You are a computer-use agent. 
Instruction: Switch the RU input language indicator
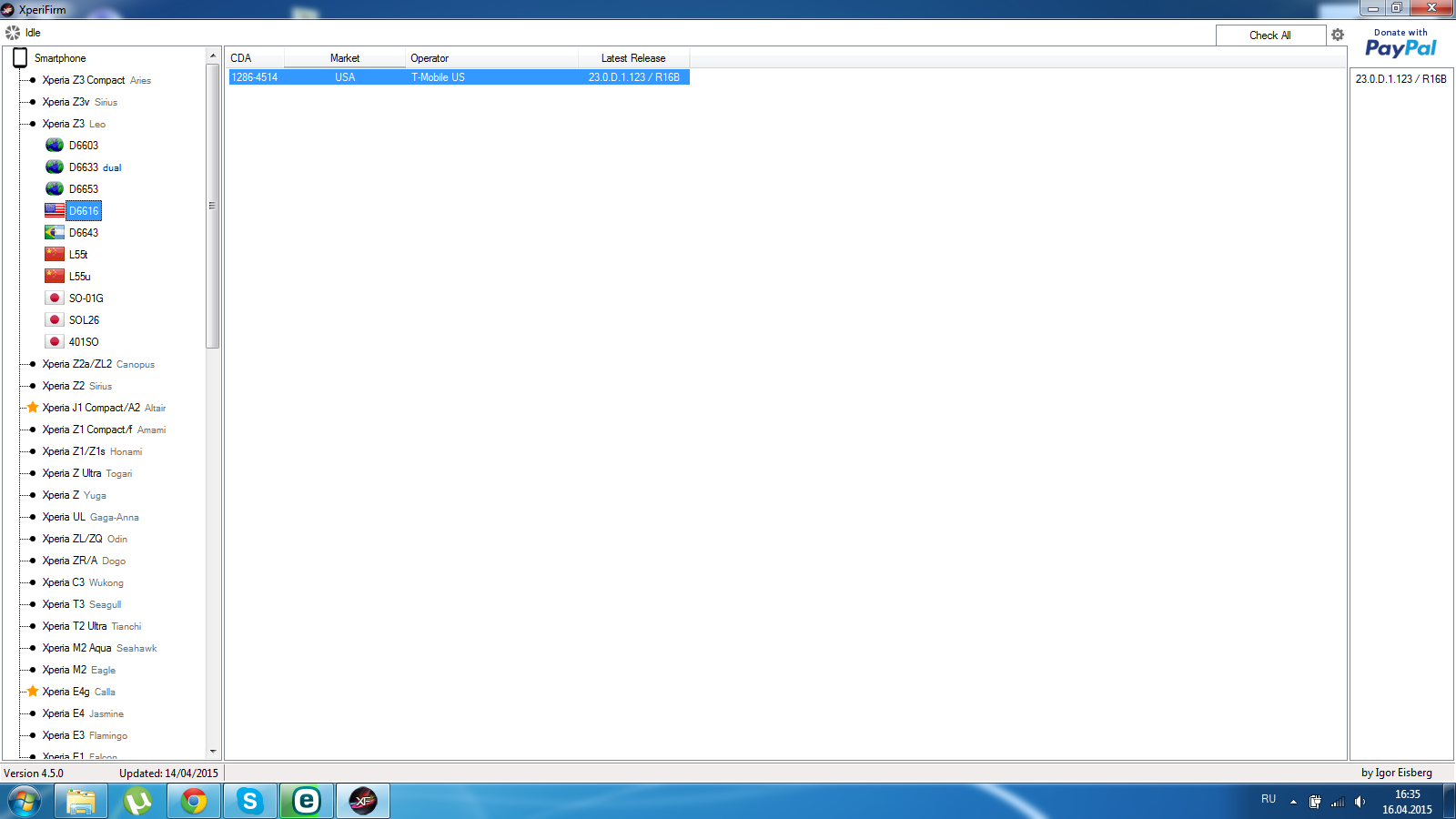click(1269, 799)
